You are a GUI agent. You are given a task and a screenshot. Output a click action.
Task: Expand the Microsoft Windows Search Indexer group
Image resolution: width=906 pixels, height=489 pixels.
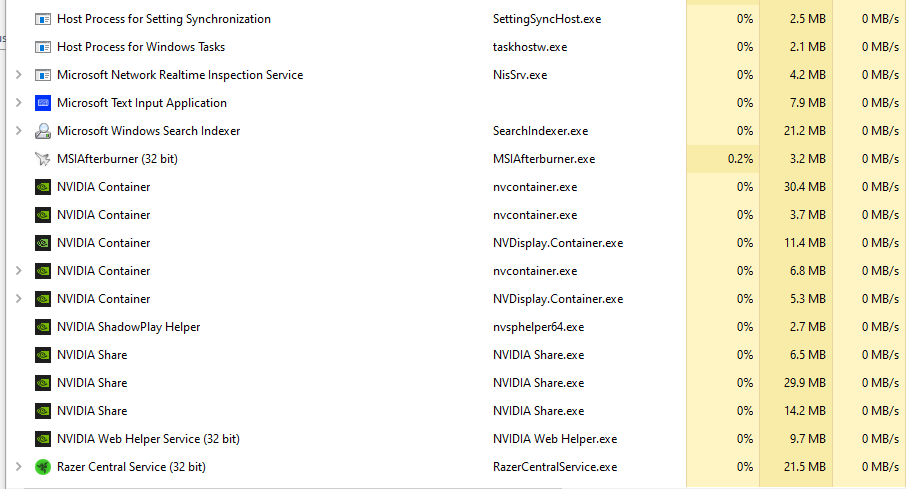18,131
